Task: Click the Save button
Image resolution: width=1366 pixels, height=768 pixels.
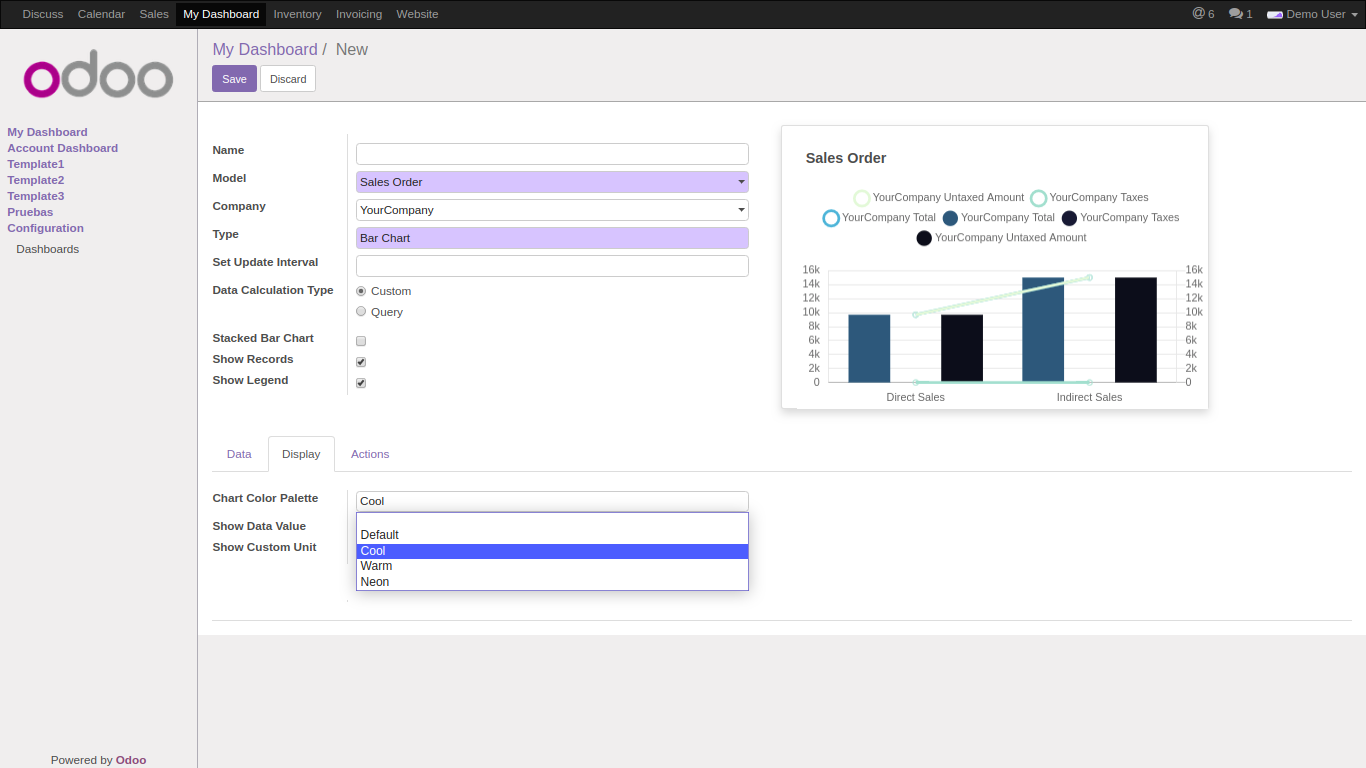Action: pos(234,79)
